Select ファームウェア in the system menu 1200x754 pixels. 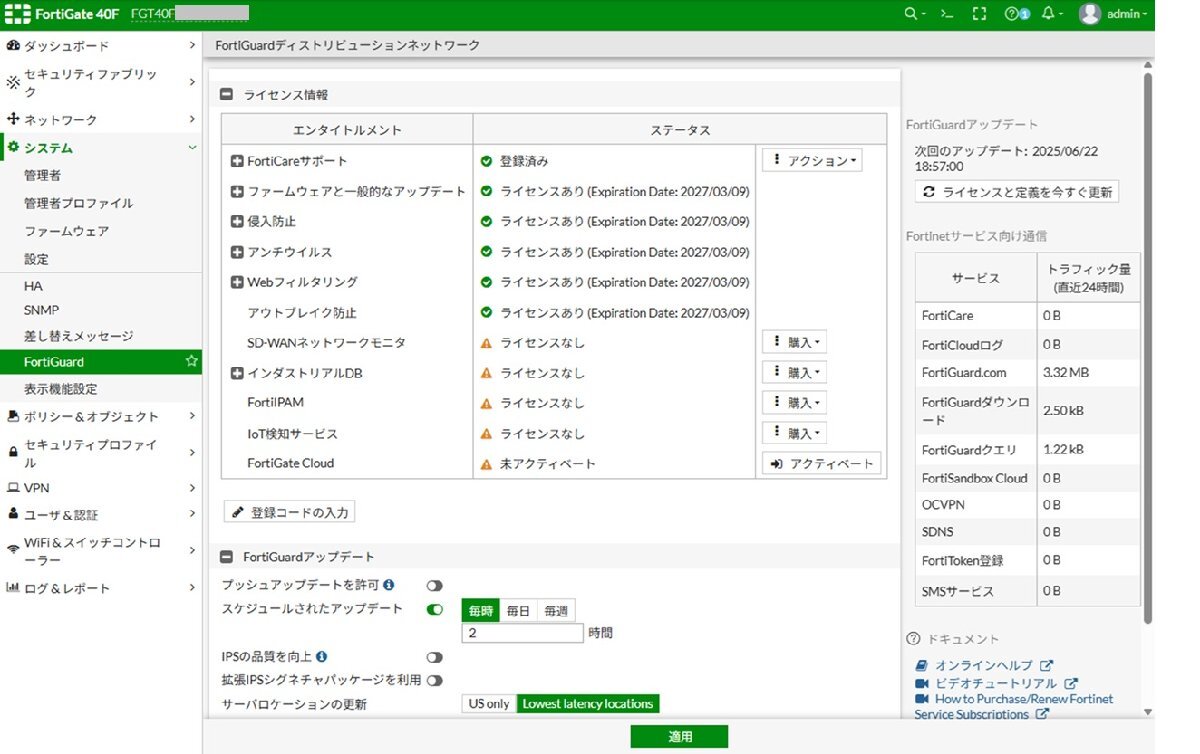[x=66, y=231]
